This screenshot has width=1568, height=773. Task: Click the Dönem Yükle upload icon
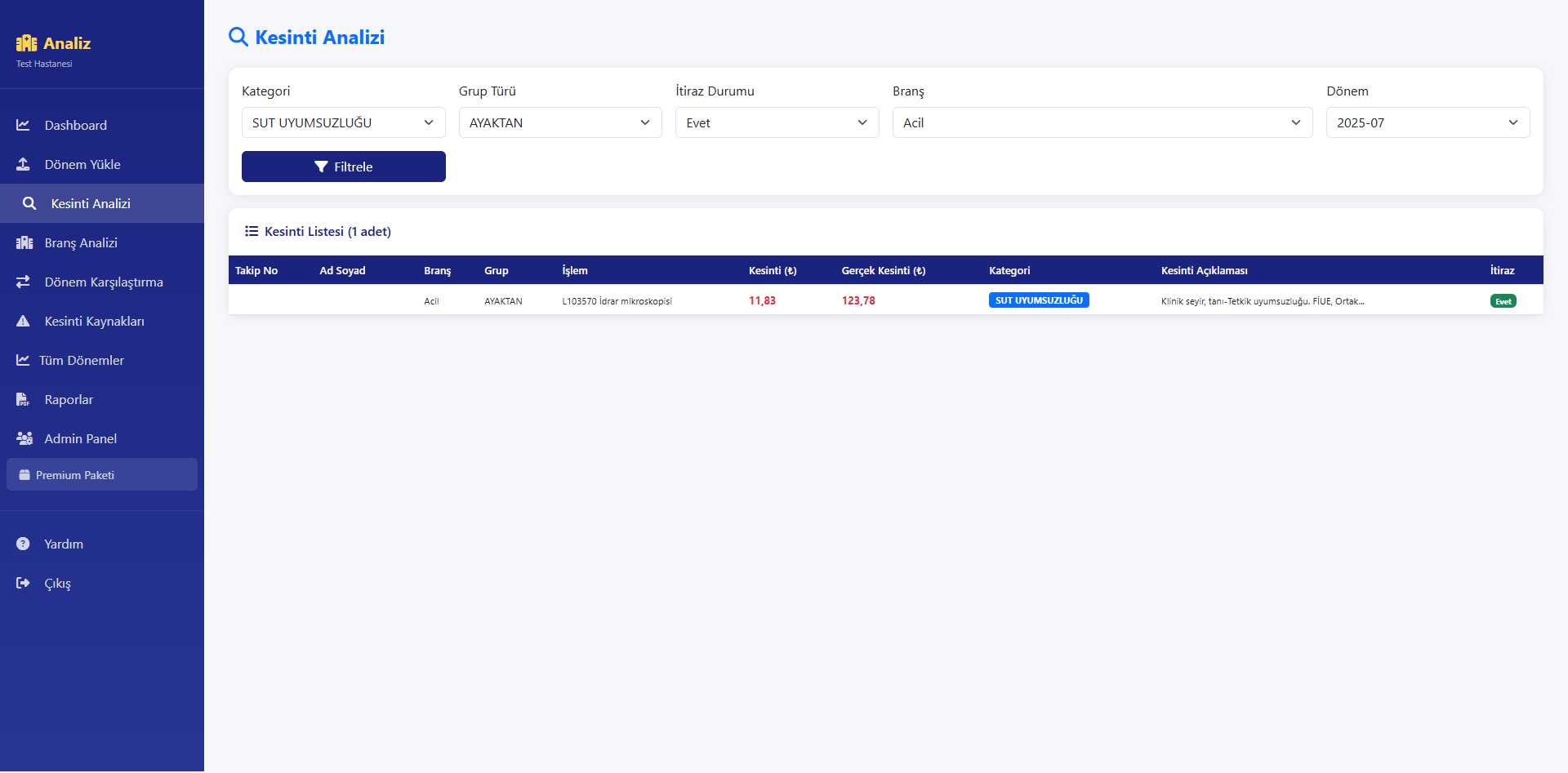[x=23, y=164]
